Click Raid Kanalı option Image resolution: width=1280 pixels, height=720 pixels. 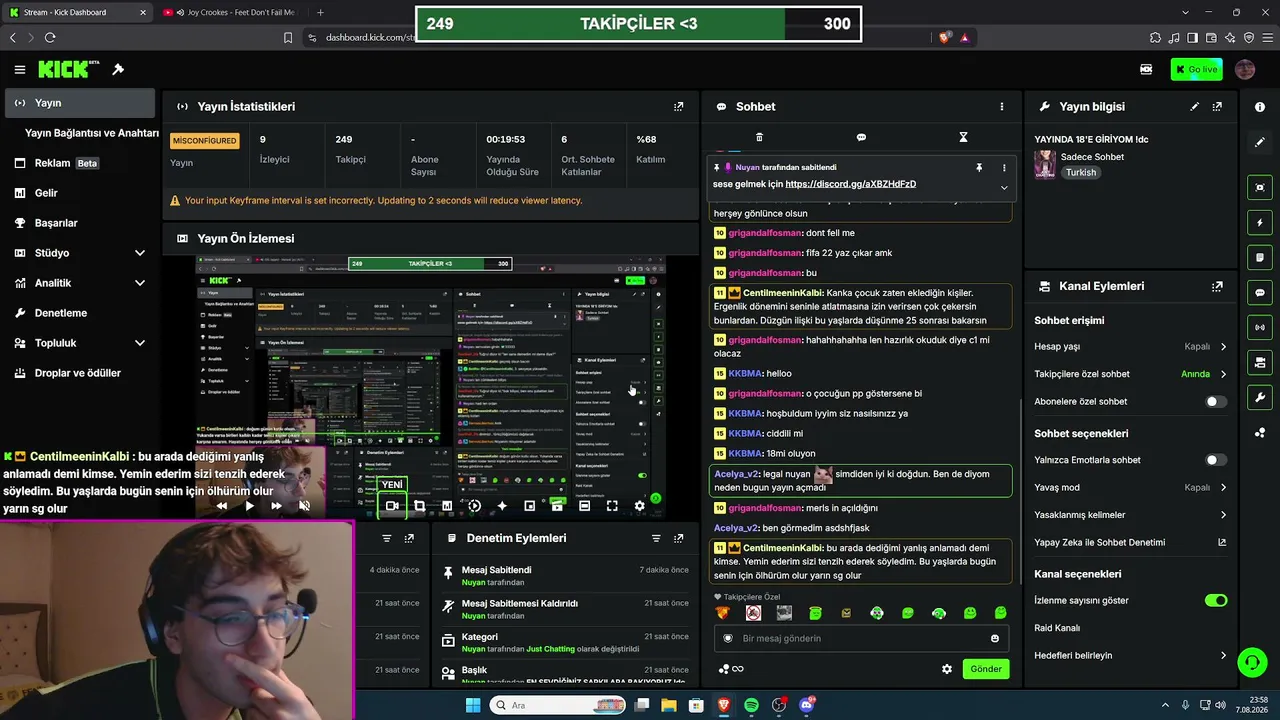click(x=1057, y=628)
